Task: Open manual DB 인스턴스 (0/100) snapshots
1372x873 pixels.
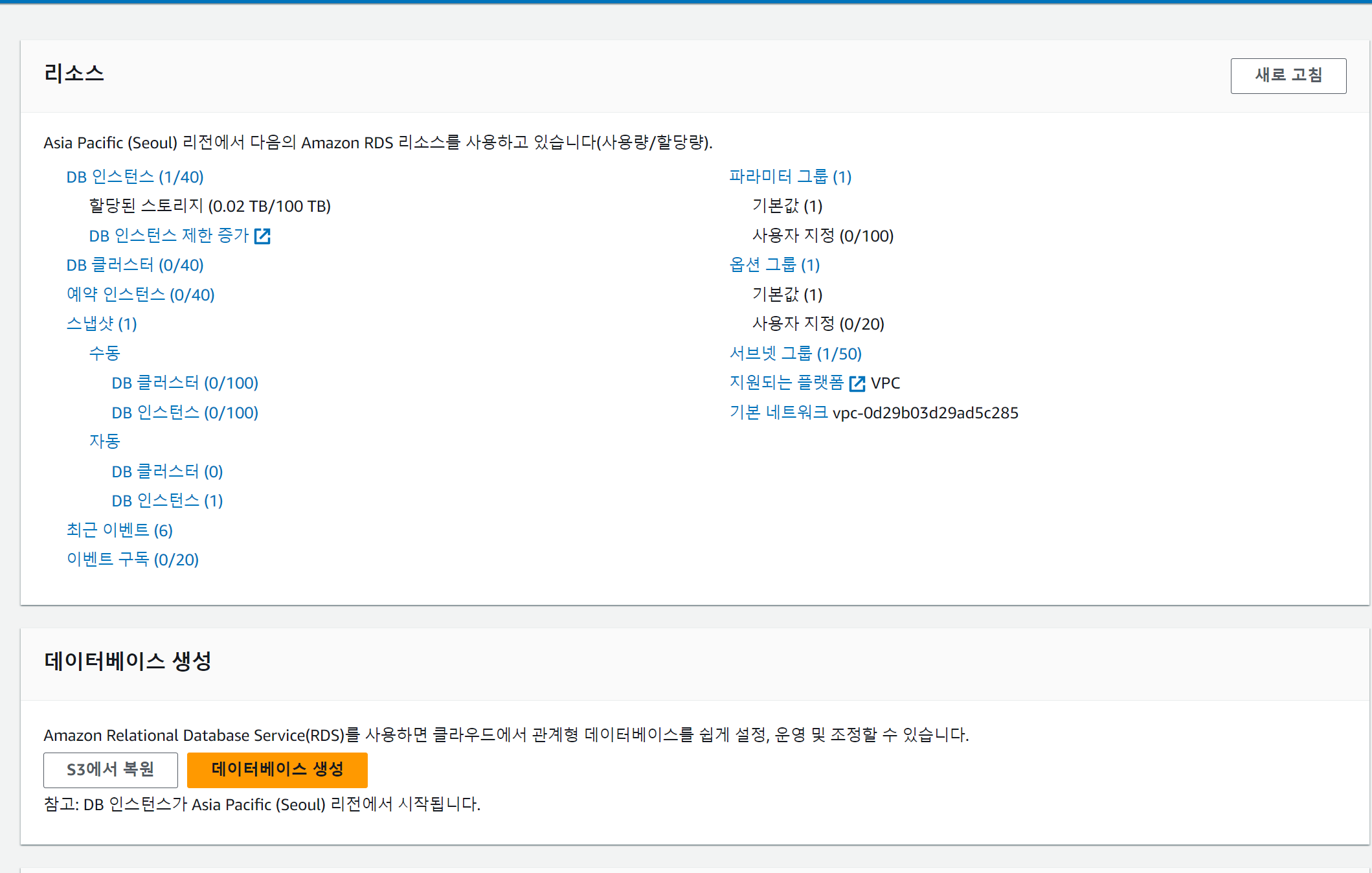Action: pos(185,413)
